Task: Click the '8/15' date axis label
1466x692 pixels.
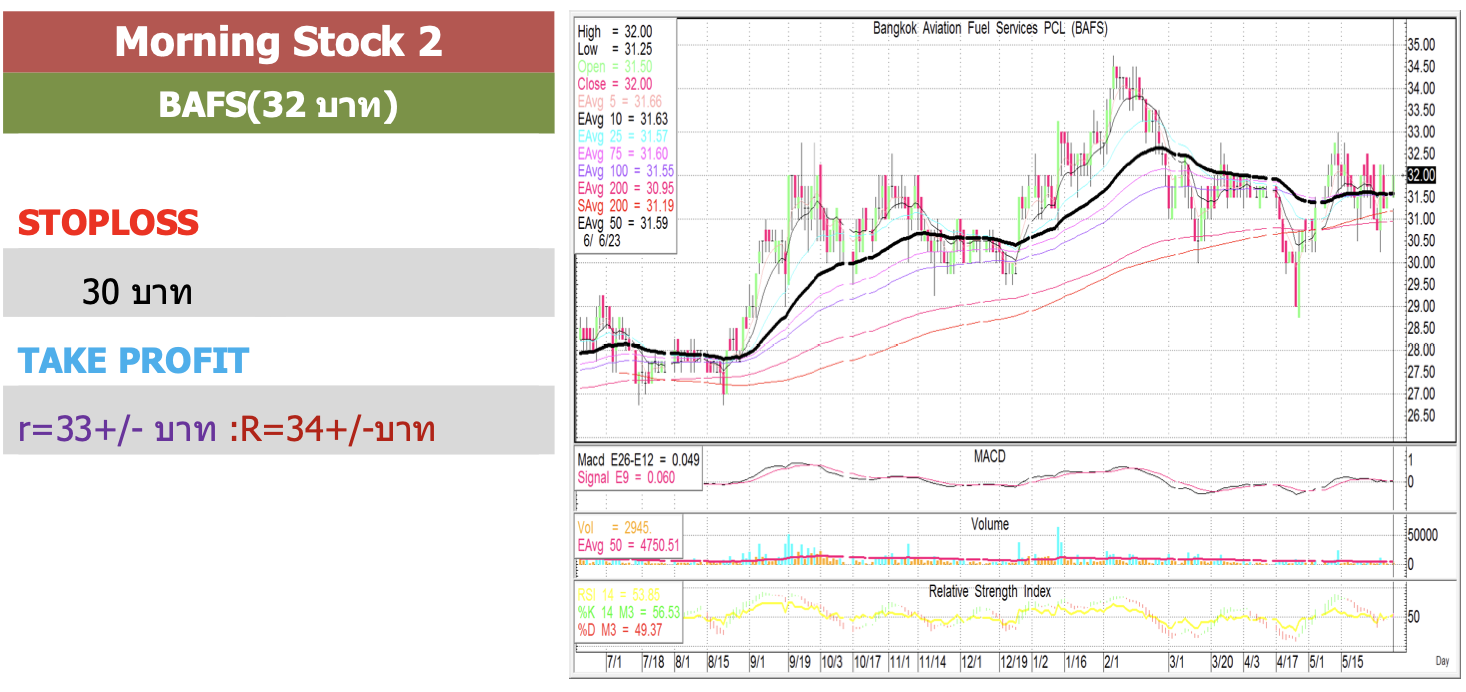Action: pos(719,662)
